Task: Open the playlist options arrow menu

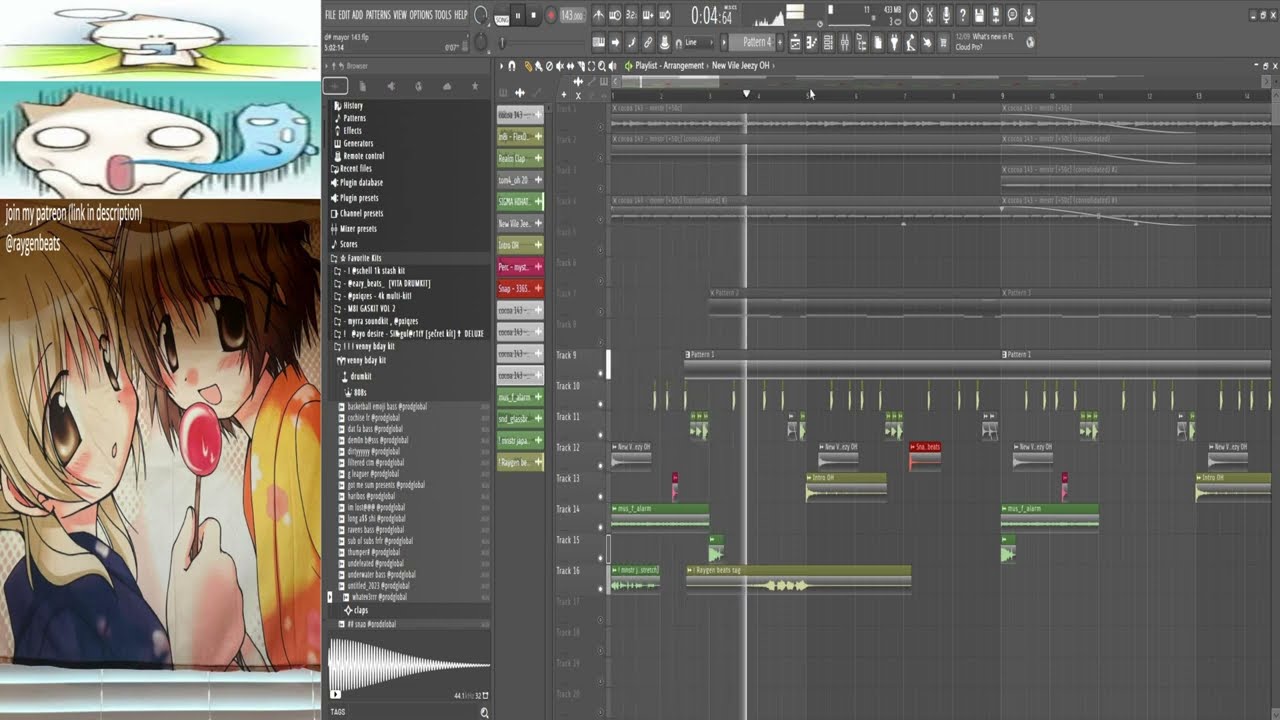Action: click(x=501, y=66)
